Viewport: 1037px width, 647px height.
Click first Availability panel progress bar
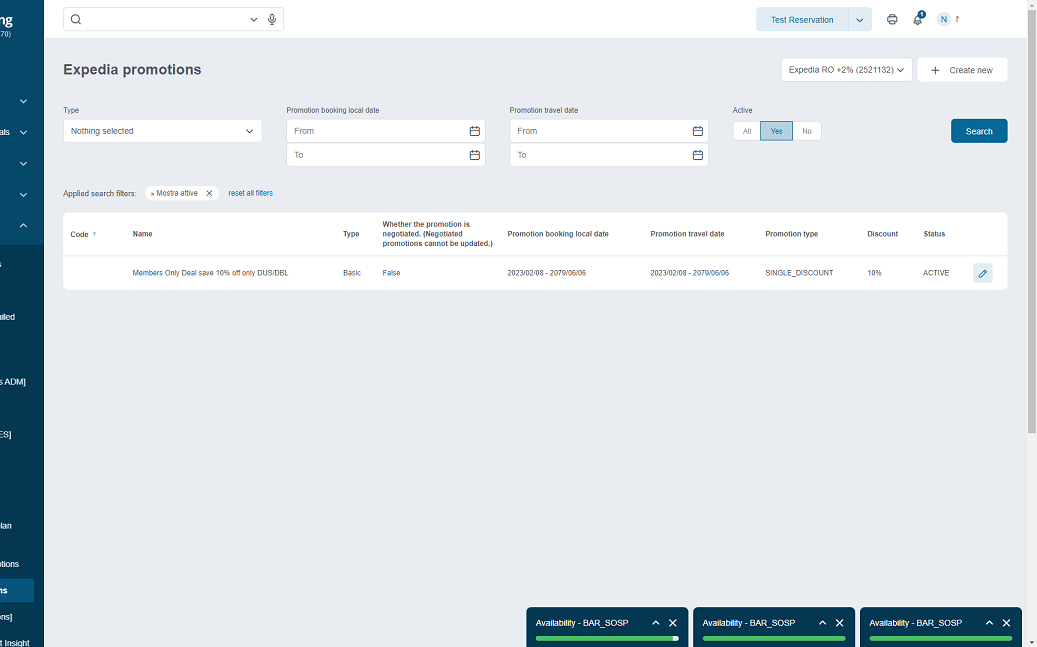pos(607,638)
